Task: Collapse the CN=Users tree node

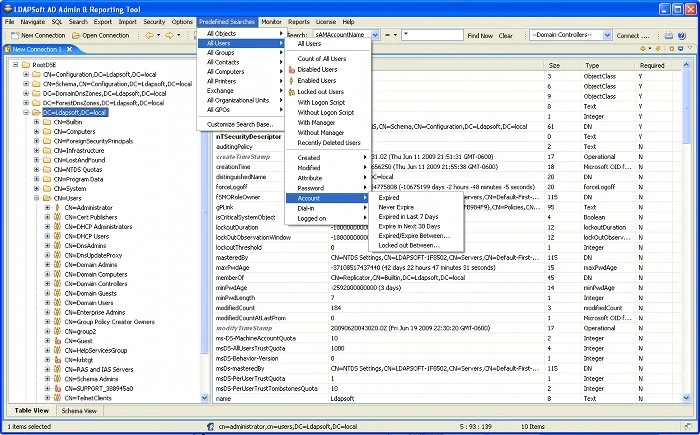Action: (x=37, y=198)
